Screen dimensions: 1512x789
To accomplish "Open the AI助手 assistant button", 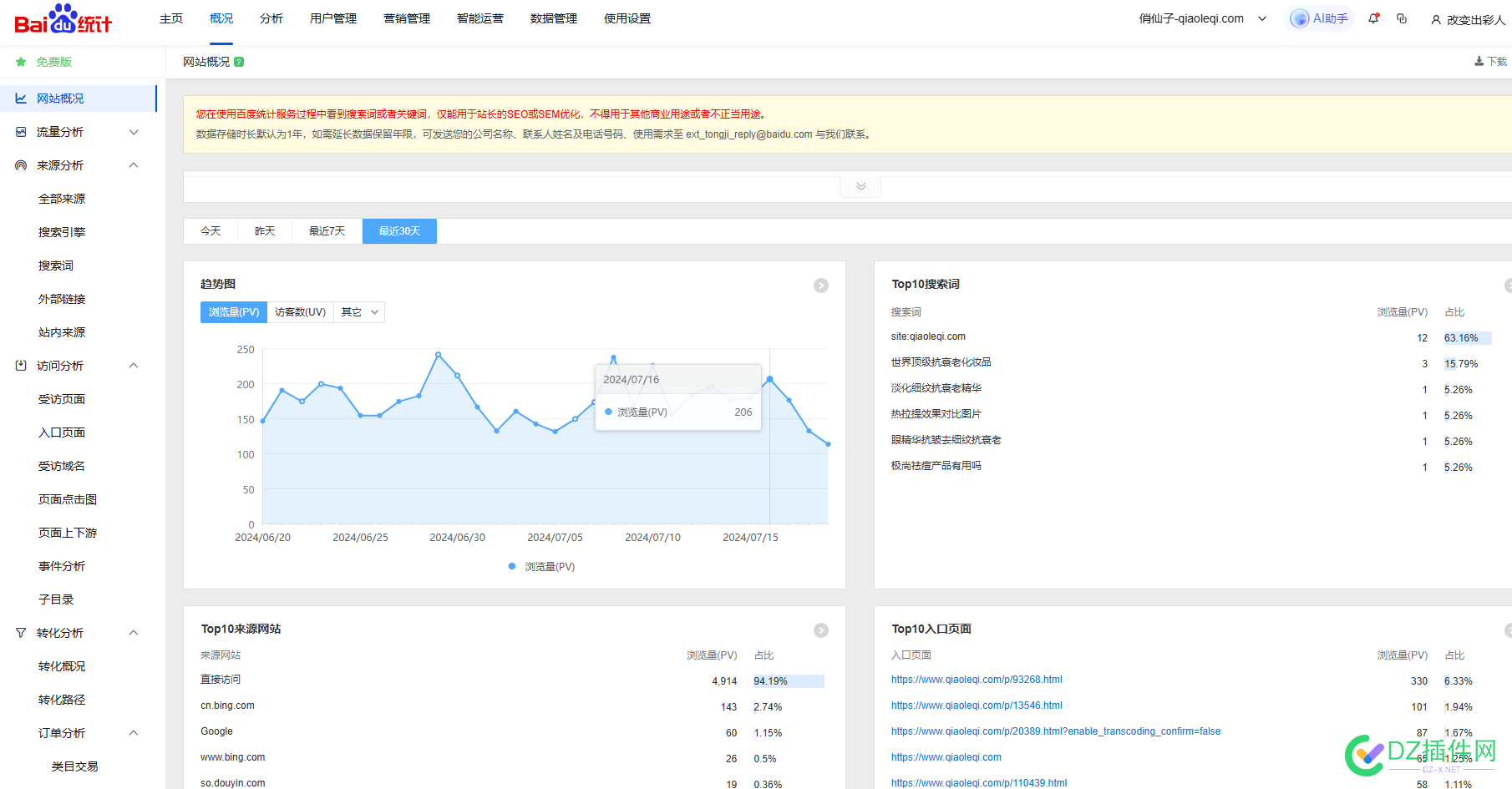I will (1319, 18).
